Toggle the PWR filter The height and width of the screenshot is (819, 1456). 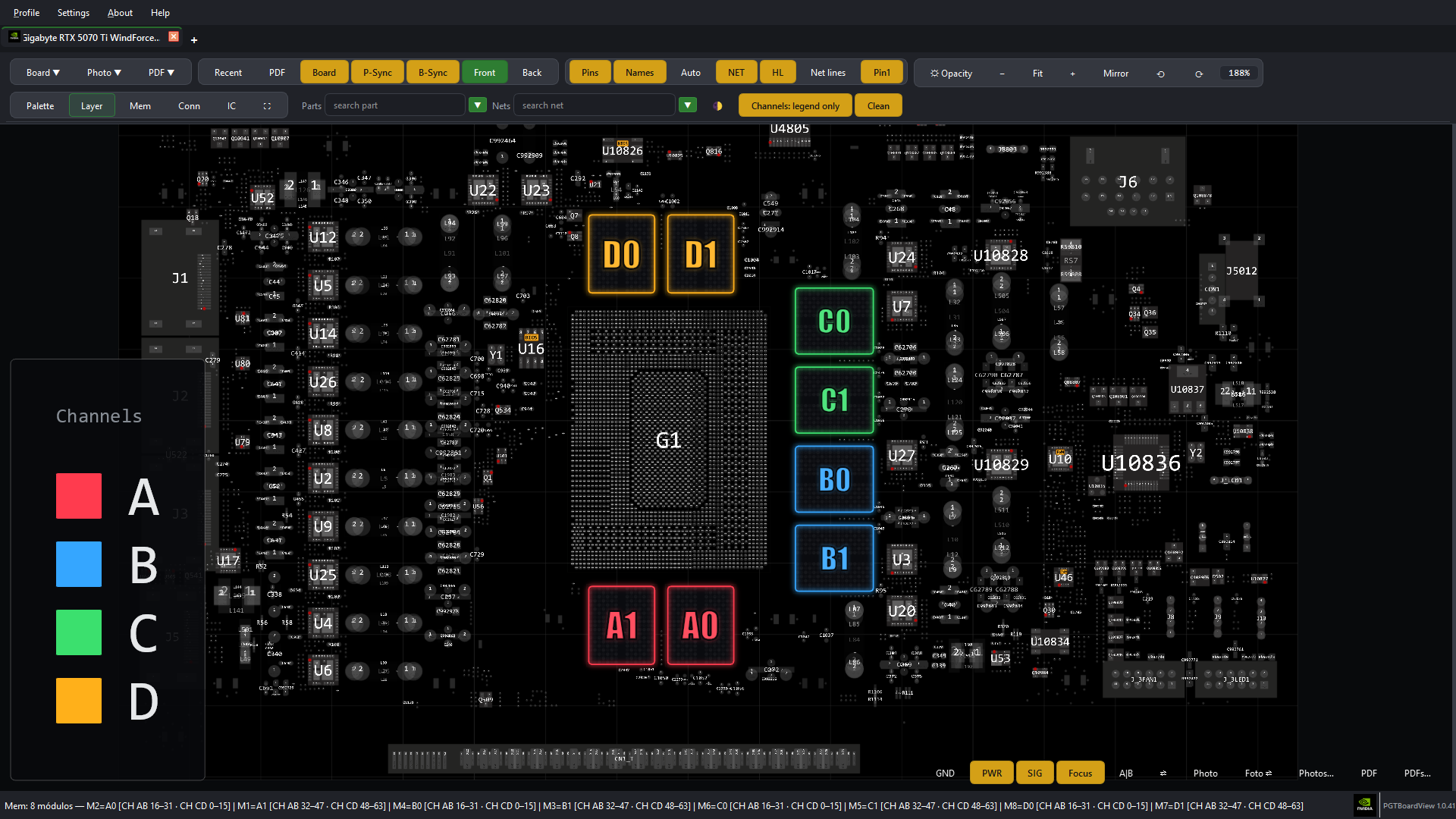[x=992, y=773]
